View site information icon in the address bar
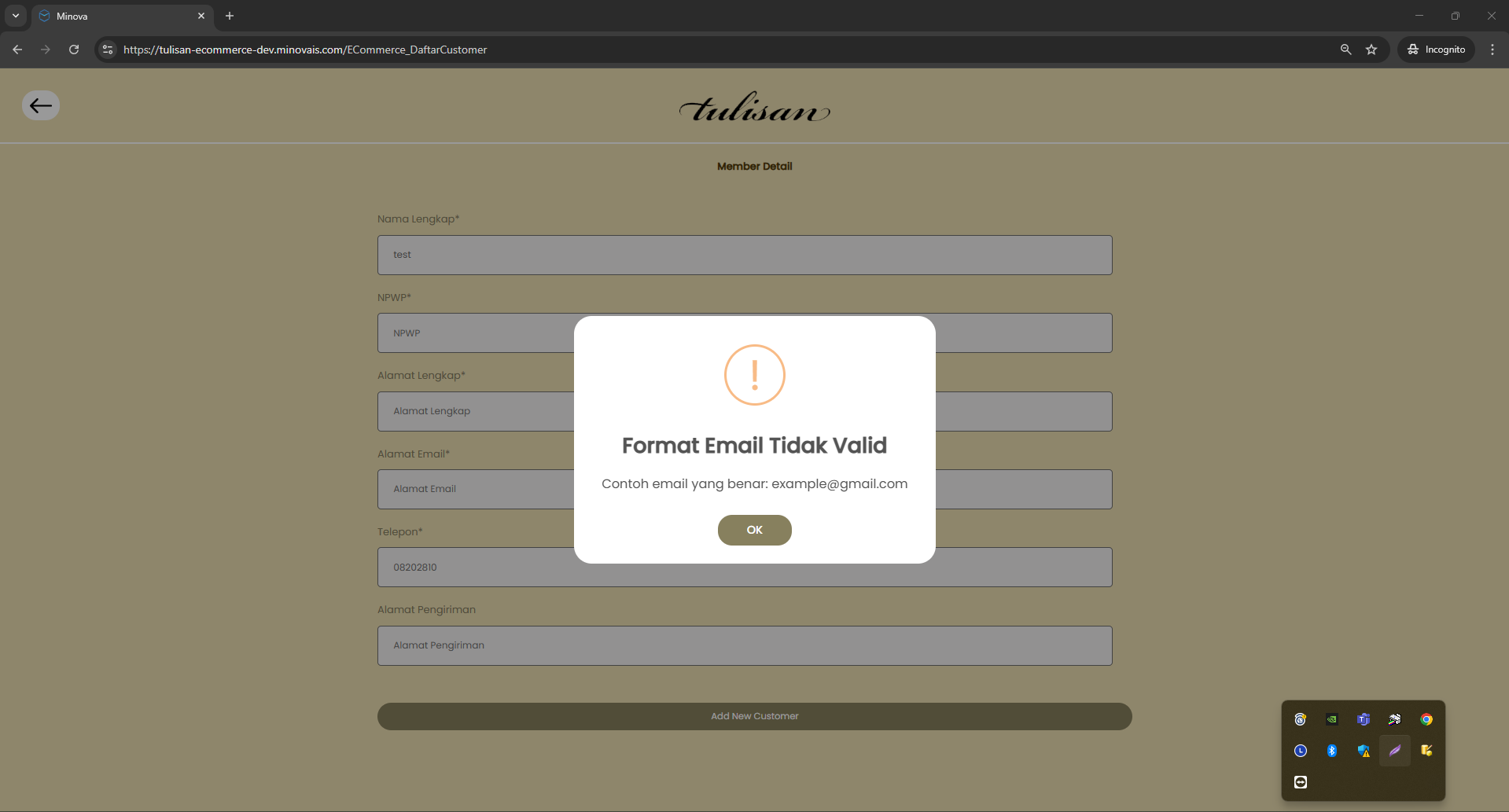Screen dimensions: 1509x812 tap(108, 50)
